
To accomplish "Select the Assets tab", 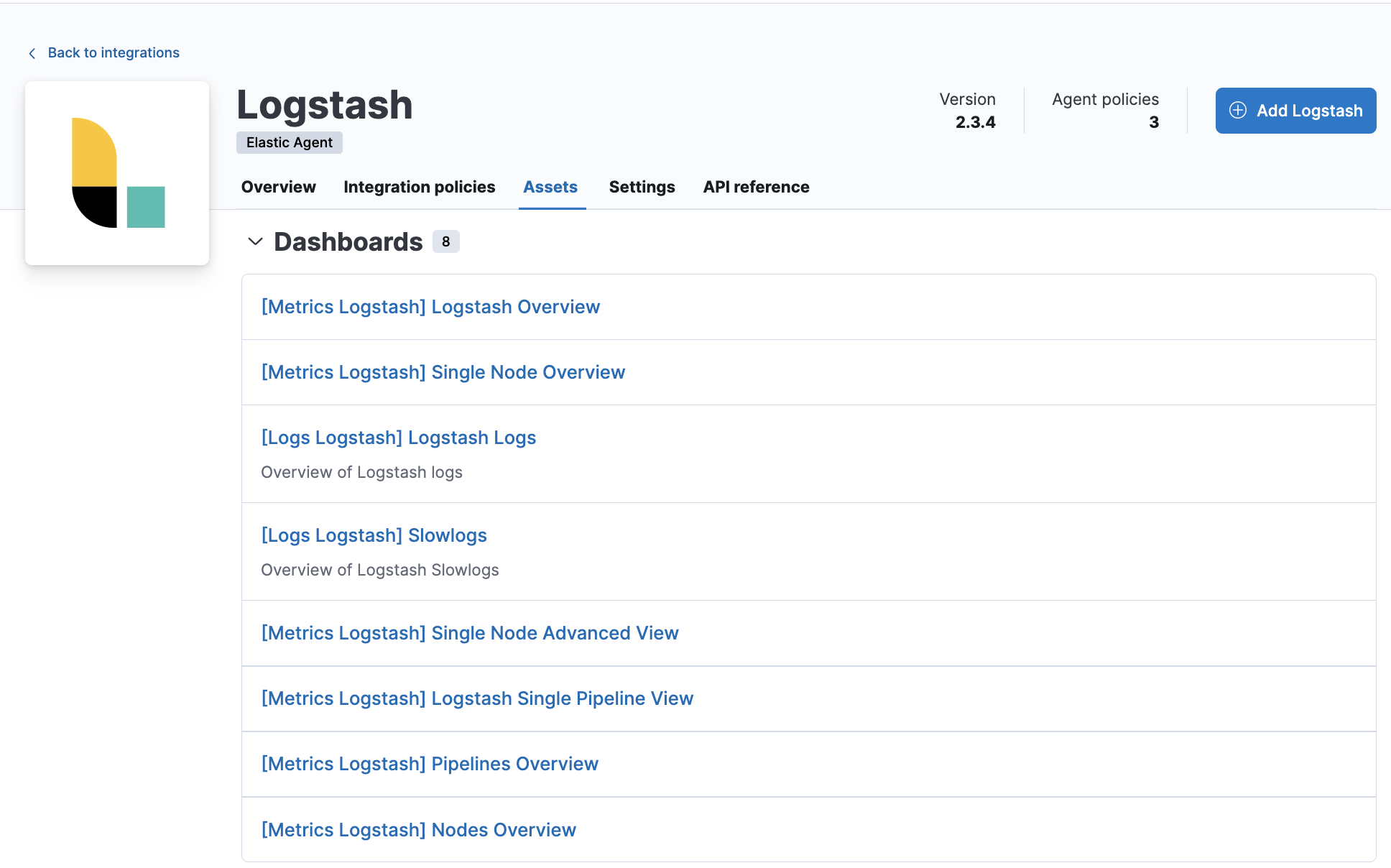I will (x=550, y=187).
